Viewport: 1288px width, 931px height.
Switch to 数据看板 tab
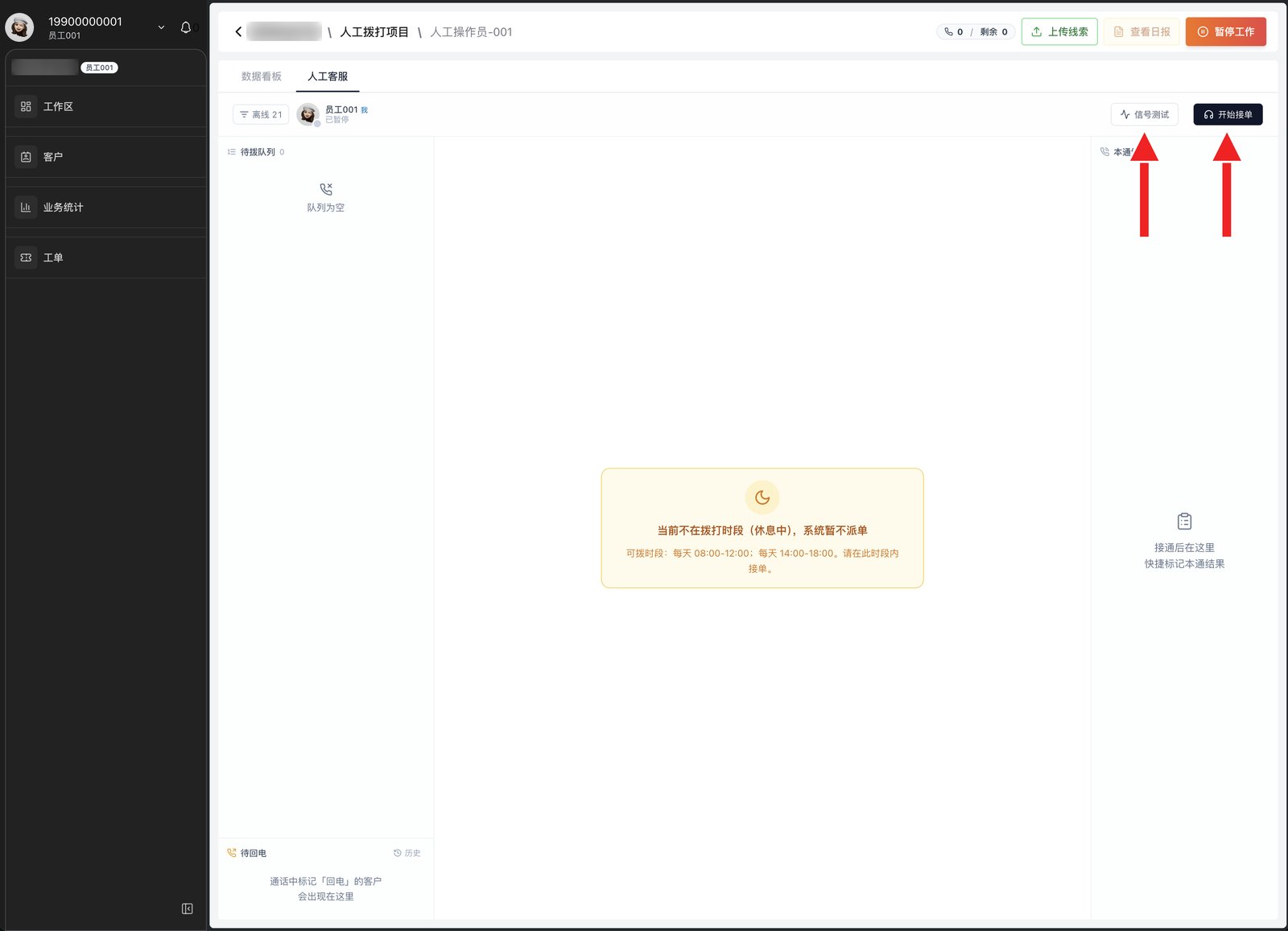pos(262,76)
